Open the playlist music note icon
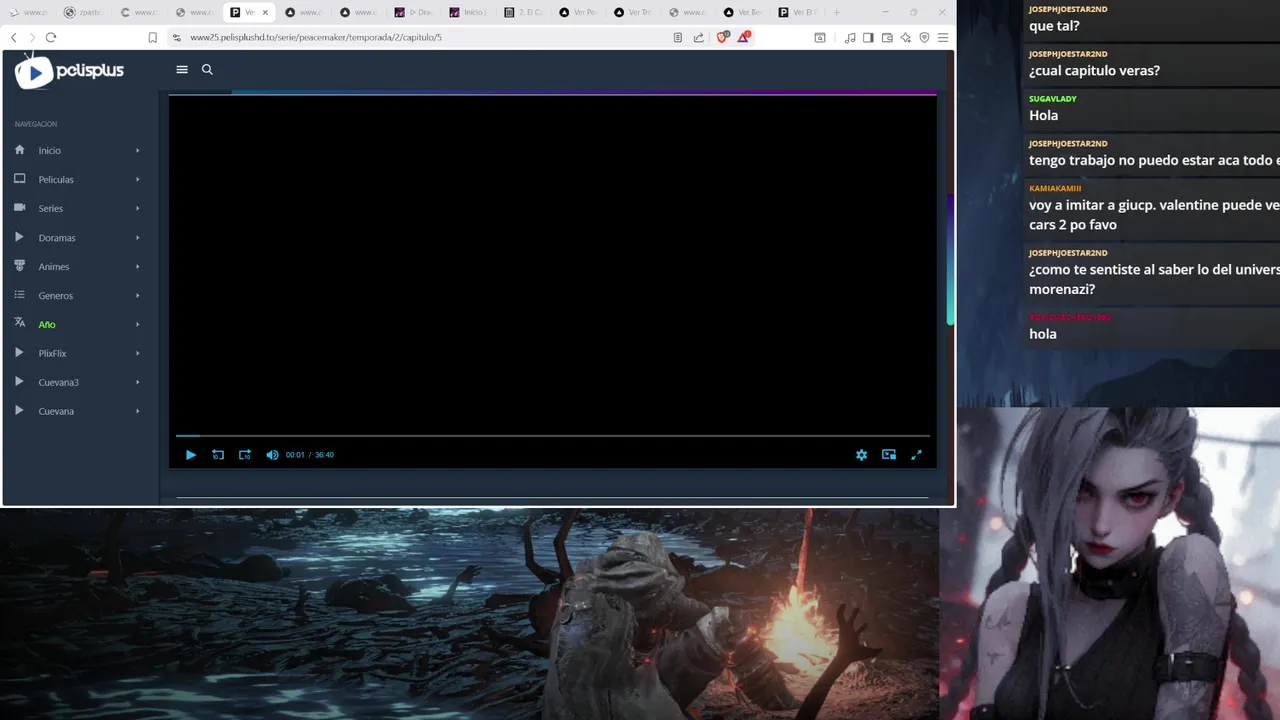 (x=850, y=37)
